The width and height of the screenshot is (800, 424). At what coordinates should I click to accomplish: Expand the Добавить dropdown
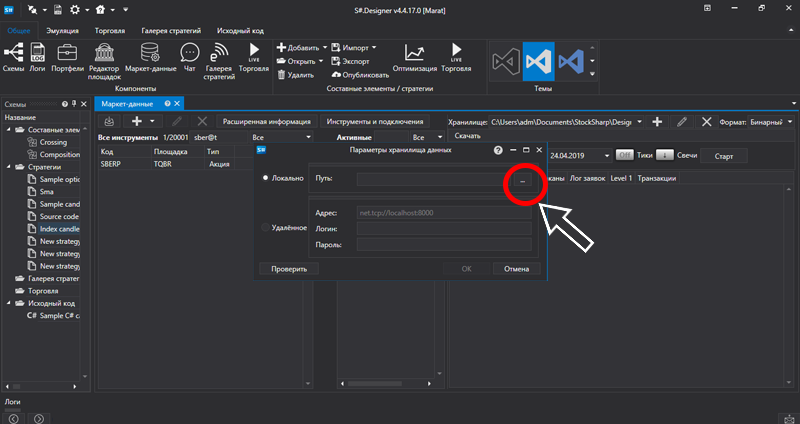point(324,47)
